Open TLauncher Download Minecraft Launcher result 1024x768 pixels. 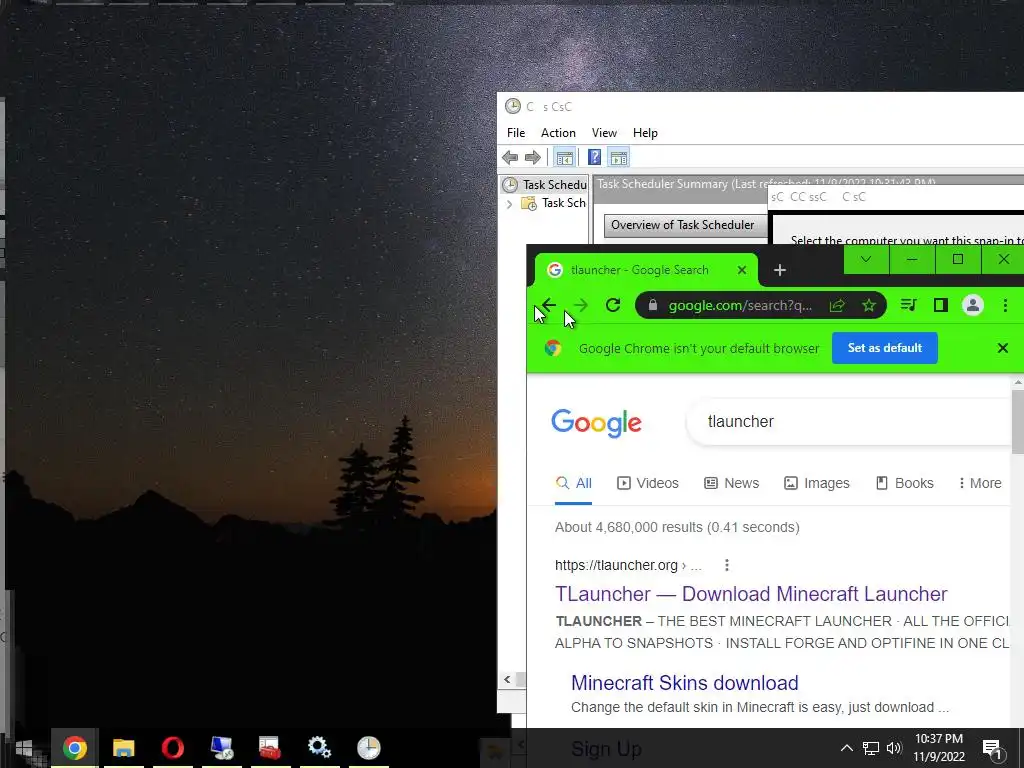tap(751, 594)
